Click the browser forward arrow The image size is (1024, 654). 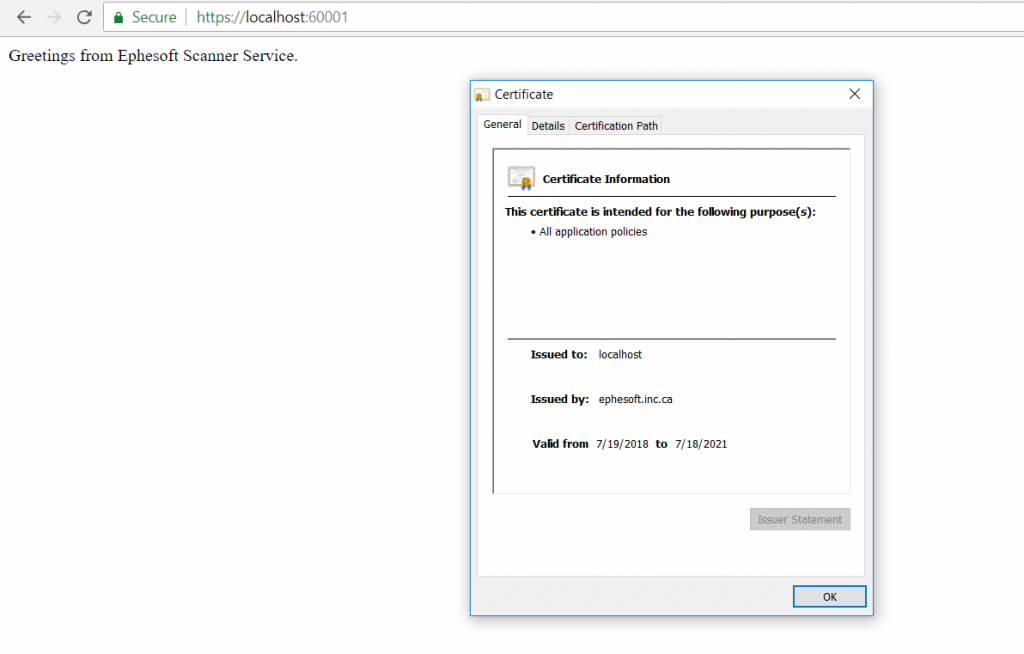point(54,17)
